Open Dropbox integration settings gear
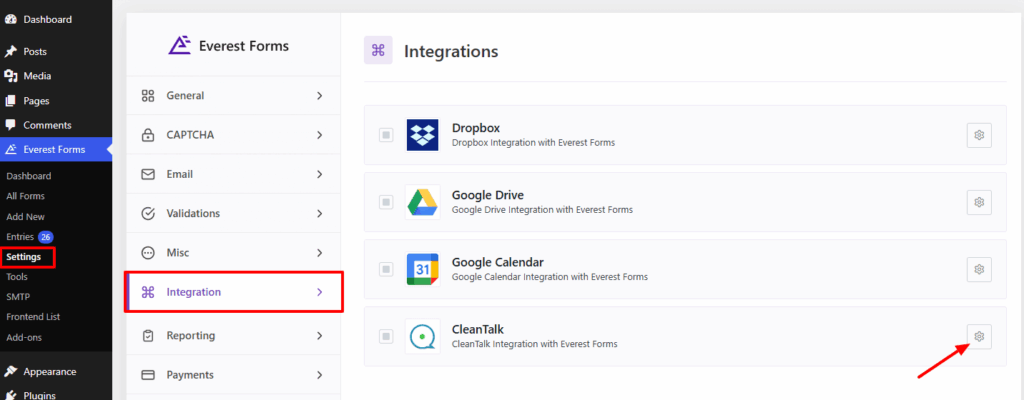The height and width of the screenshot is (400, 1024). click(x=979, y=135)
